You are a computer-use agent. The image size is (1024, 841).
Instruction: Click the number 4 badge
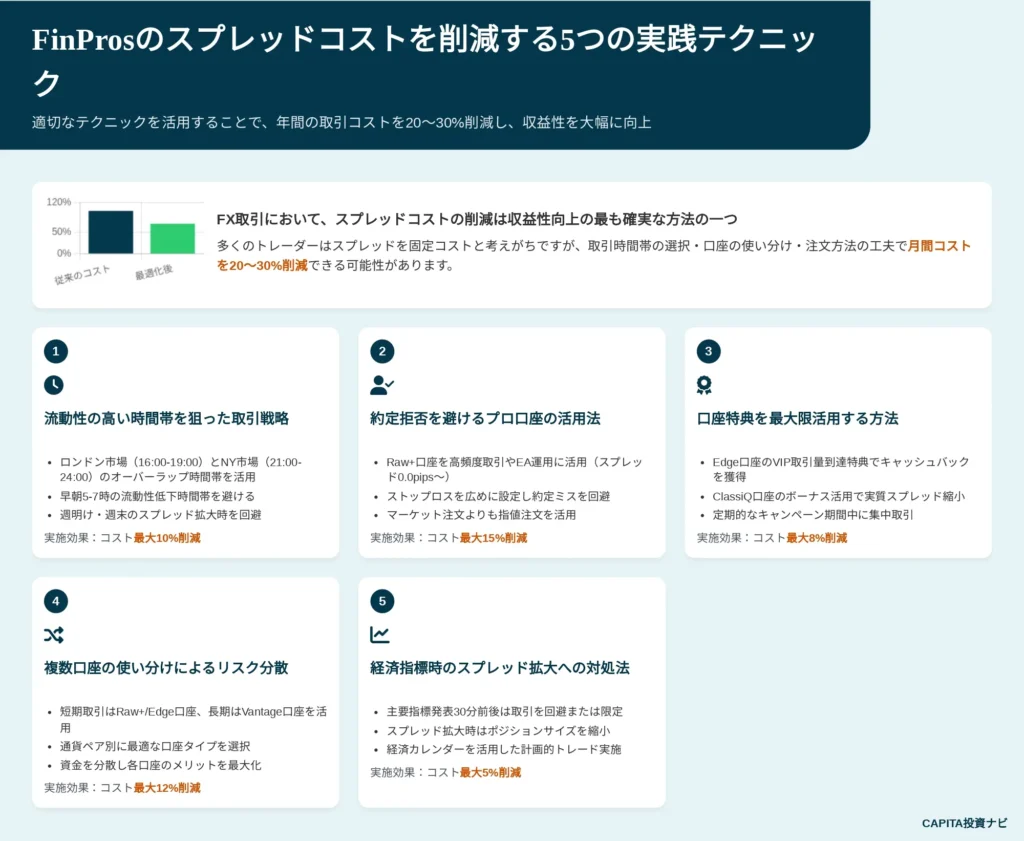click(56, 601)
